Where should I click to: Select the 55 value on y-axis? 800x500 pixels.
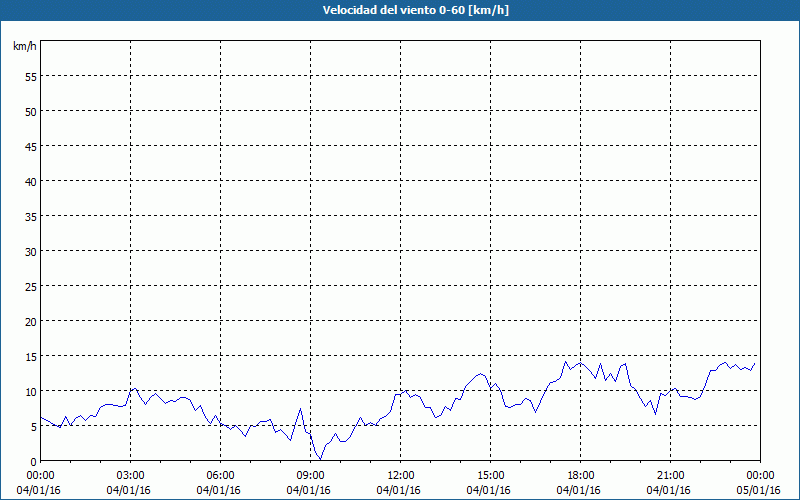(31, 76)
